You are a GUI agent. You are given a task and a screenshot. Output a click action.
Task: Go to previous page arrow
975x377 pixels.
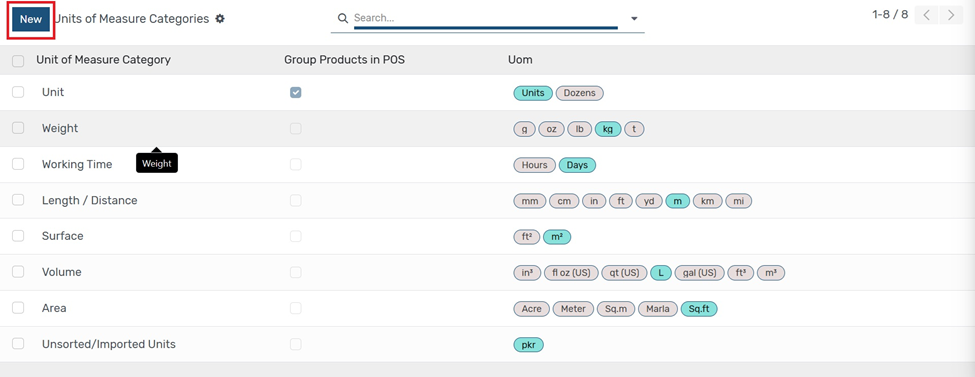click(x=926, y=15)
